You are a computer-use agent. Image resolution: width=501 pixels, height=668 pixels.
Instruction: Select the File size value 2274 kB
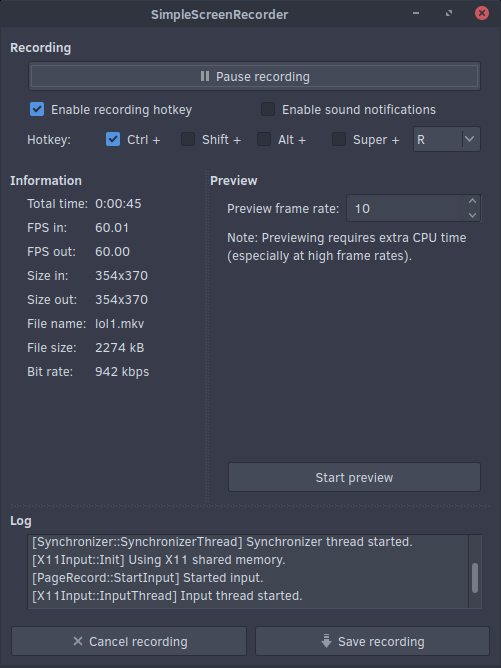119,348
